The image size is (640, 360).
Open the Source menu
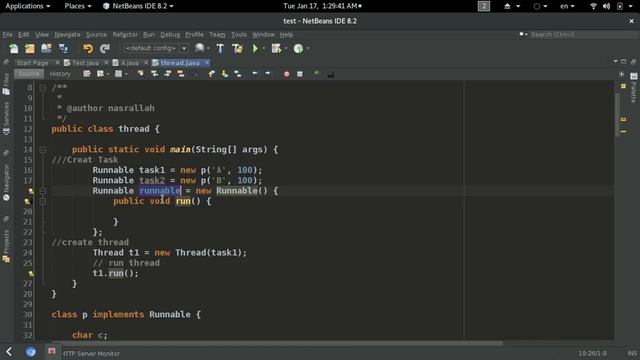point(96,35)
